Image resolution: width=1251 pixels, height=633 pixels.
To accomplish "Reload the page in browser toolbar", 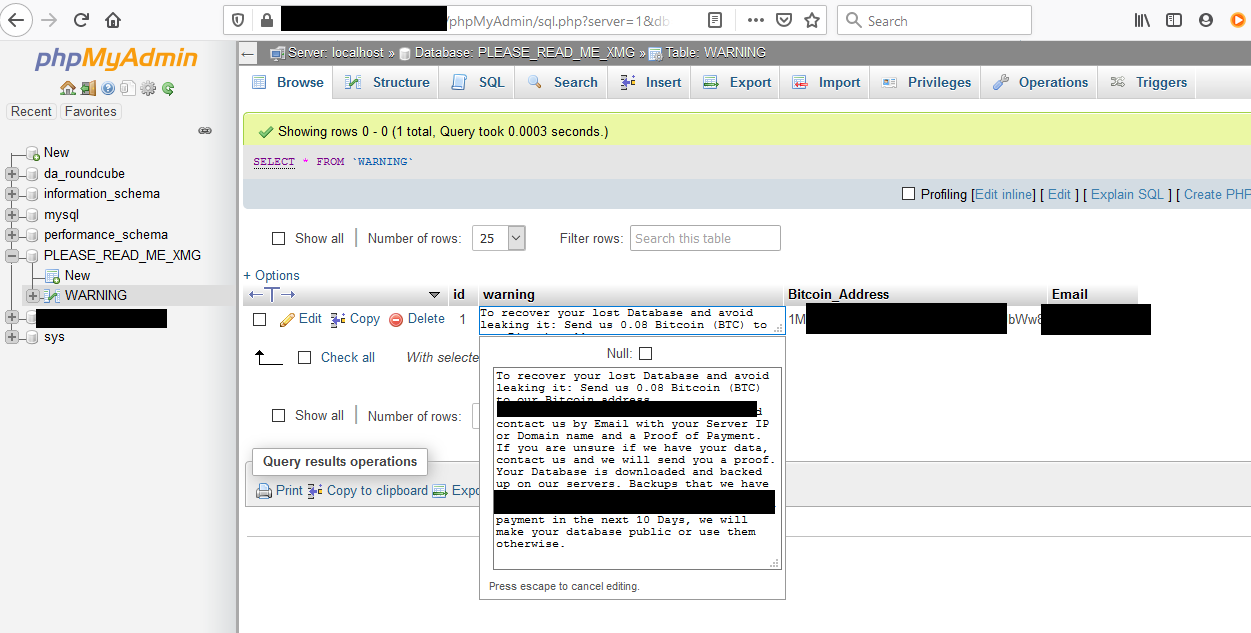I will pos(82,20).
